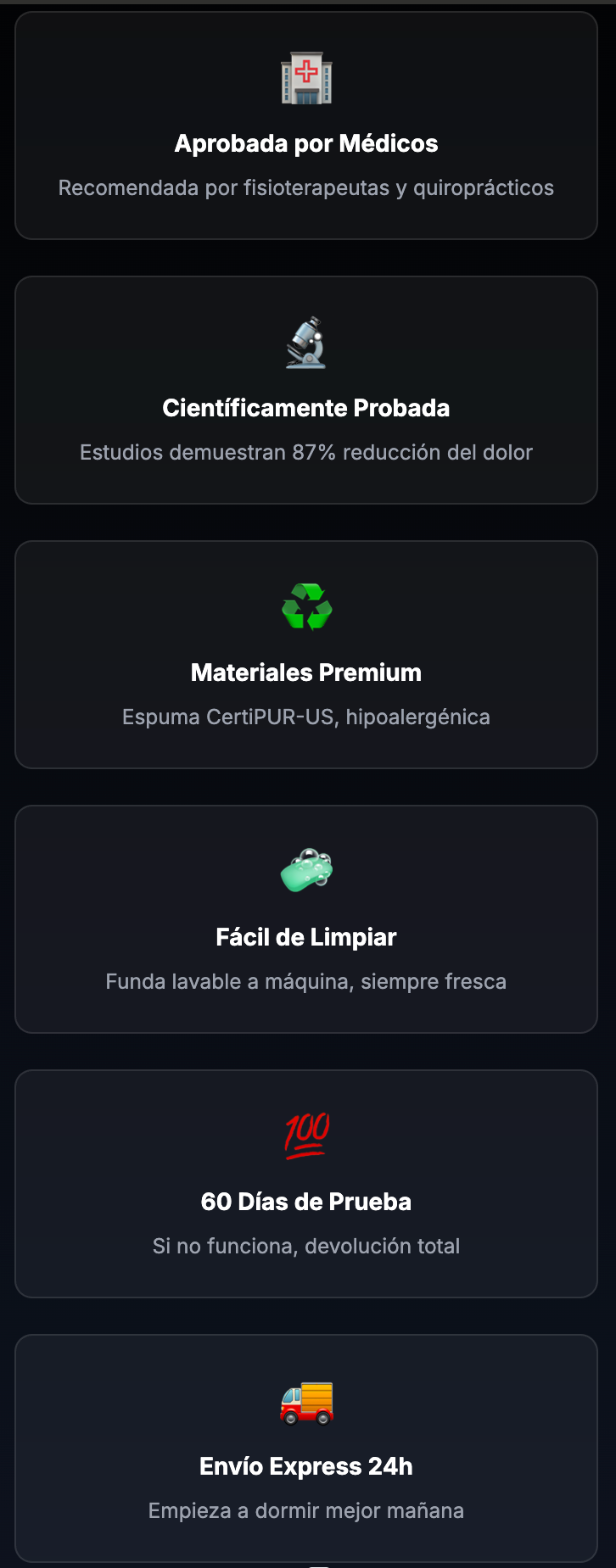Click the 87% reducción del dolor text
The image size is (616, 1568).
[306, 452]
